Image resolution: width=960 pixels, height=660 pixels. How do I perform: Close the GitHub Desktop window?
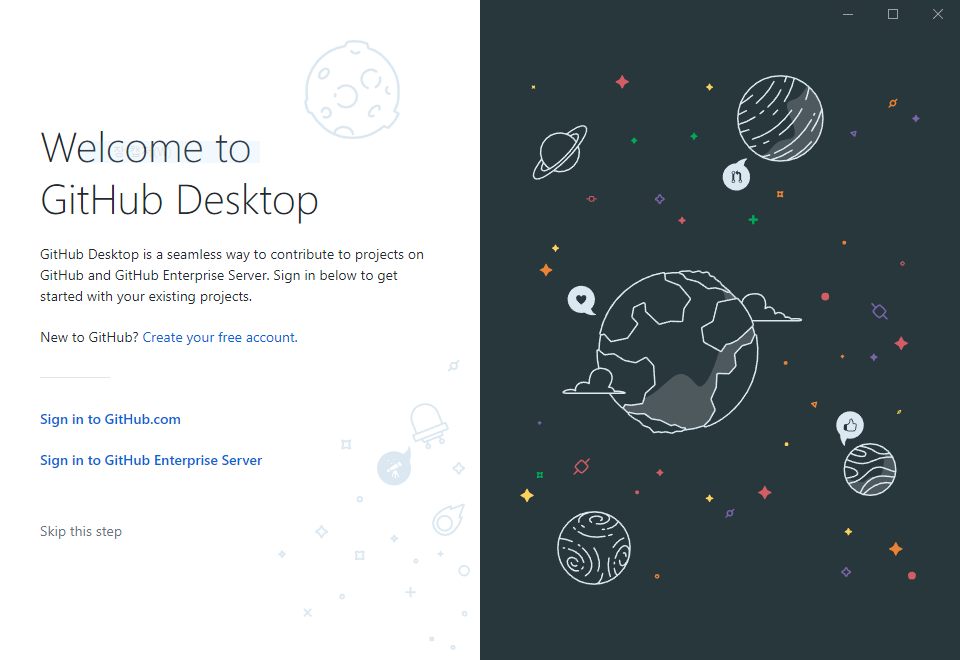[937, 14]
